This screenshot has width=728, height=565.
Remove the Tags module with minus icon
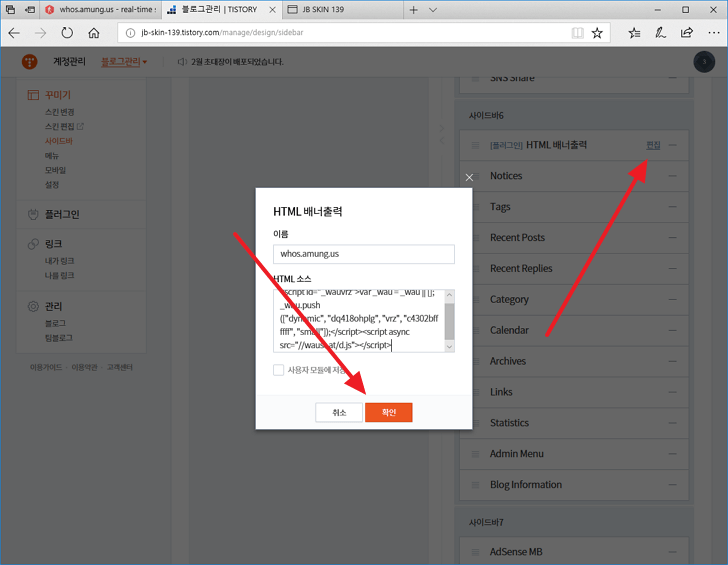point(672,207)
